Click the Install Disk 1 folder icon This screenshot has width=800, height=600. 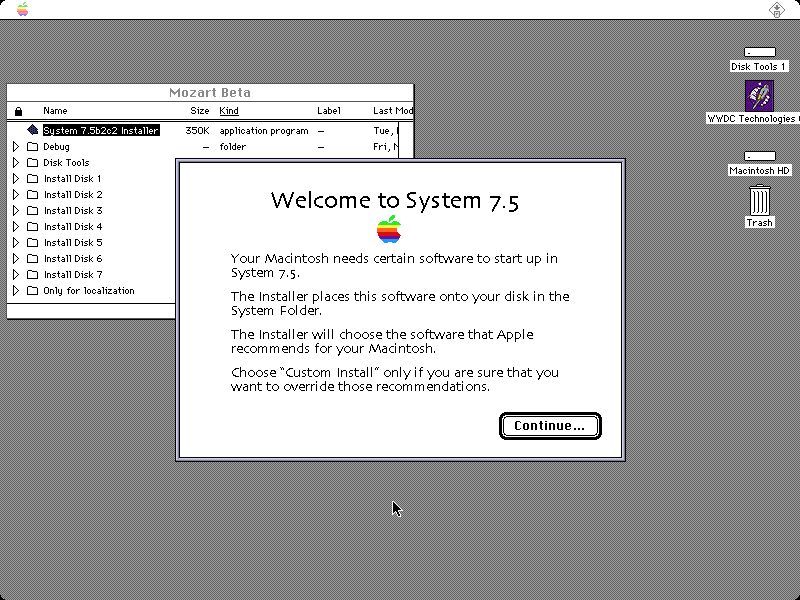[33, 179]
